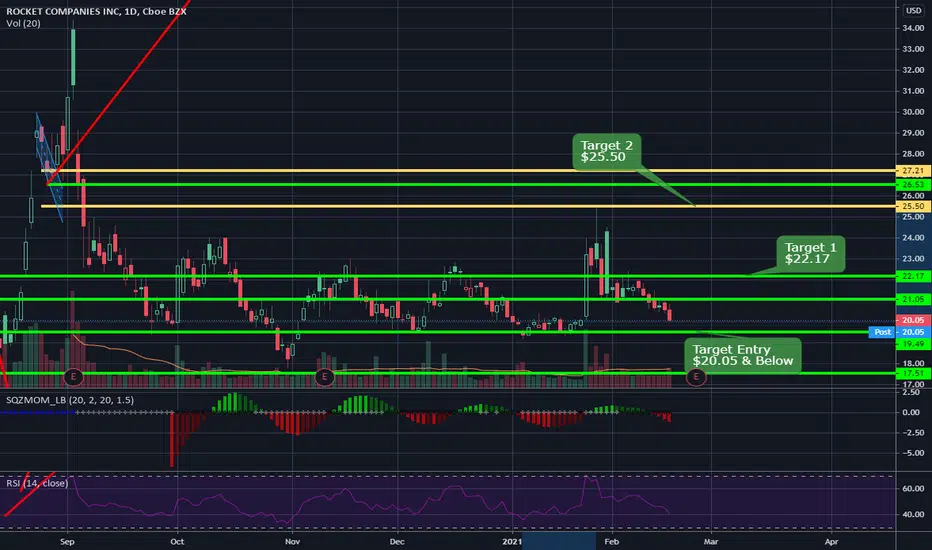
Task: Click the blue Post 20.05 price label
Action: click(900, 332)
